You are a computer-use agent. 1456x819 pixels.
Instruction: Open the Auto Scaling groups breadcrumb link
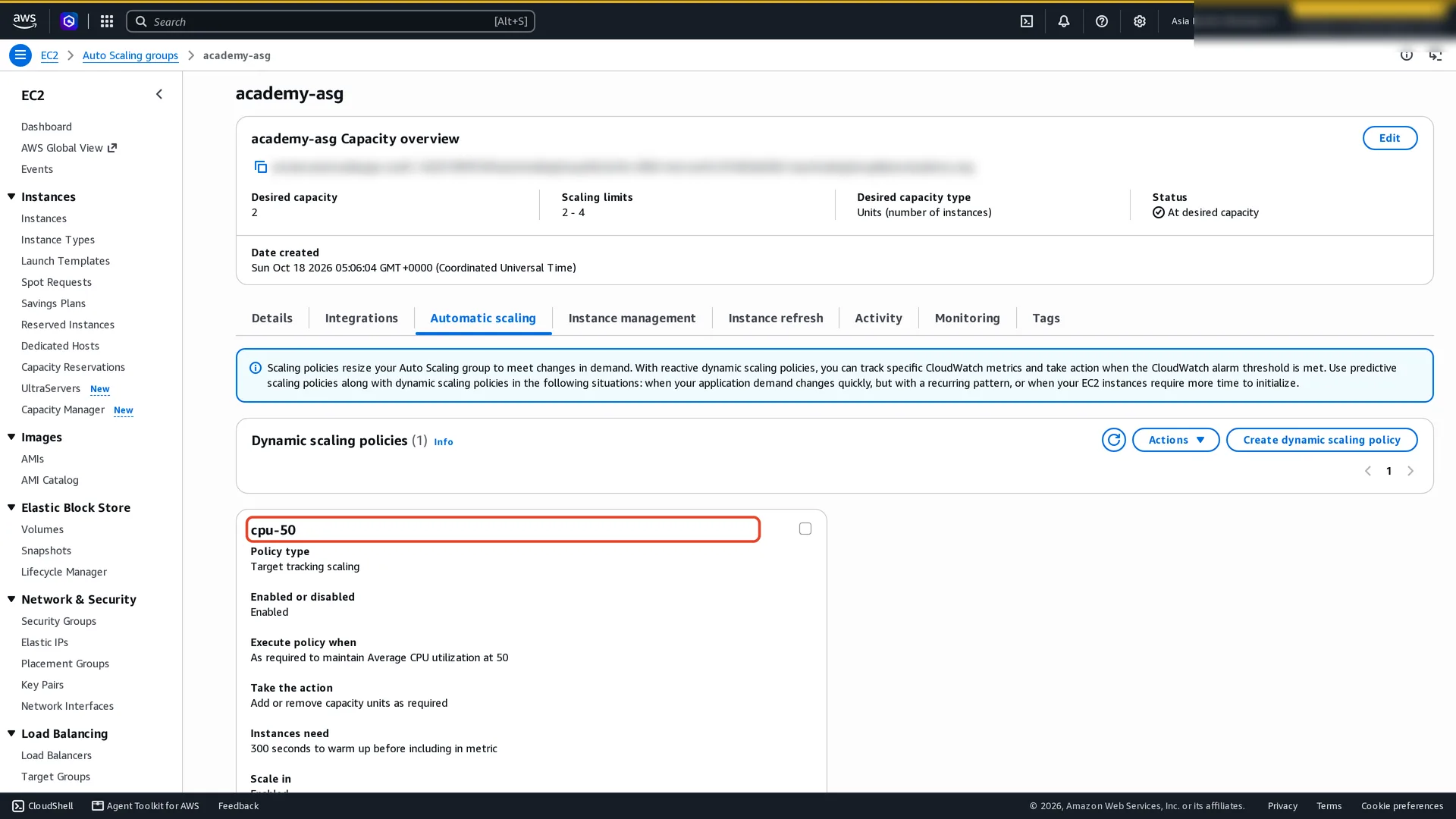click(130, 55)
